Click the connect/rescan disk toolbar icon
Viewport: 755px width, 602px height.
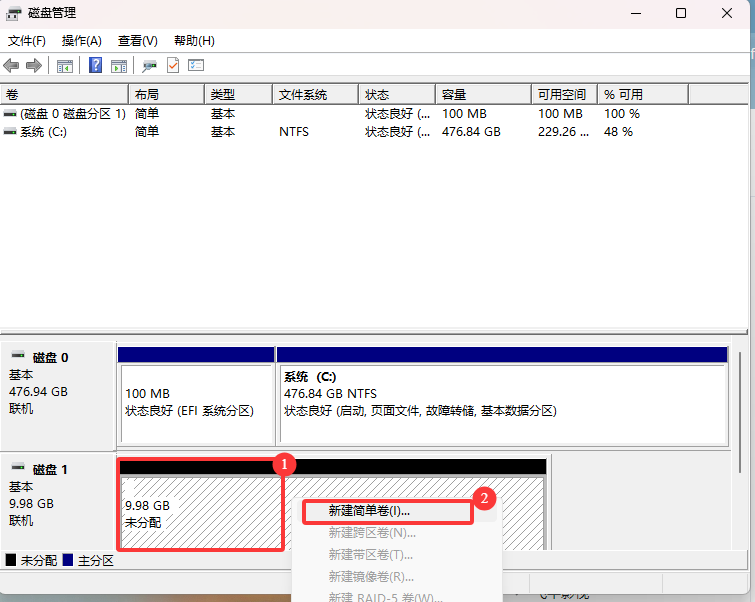pyautogui.click(x=149, y=65)
